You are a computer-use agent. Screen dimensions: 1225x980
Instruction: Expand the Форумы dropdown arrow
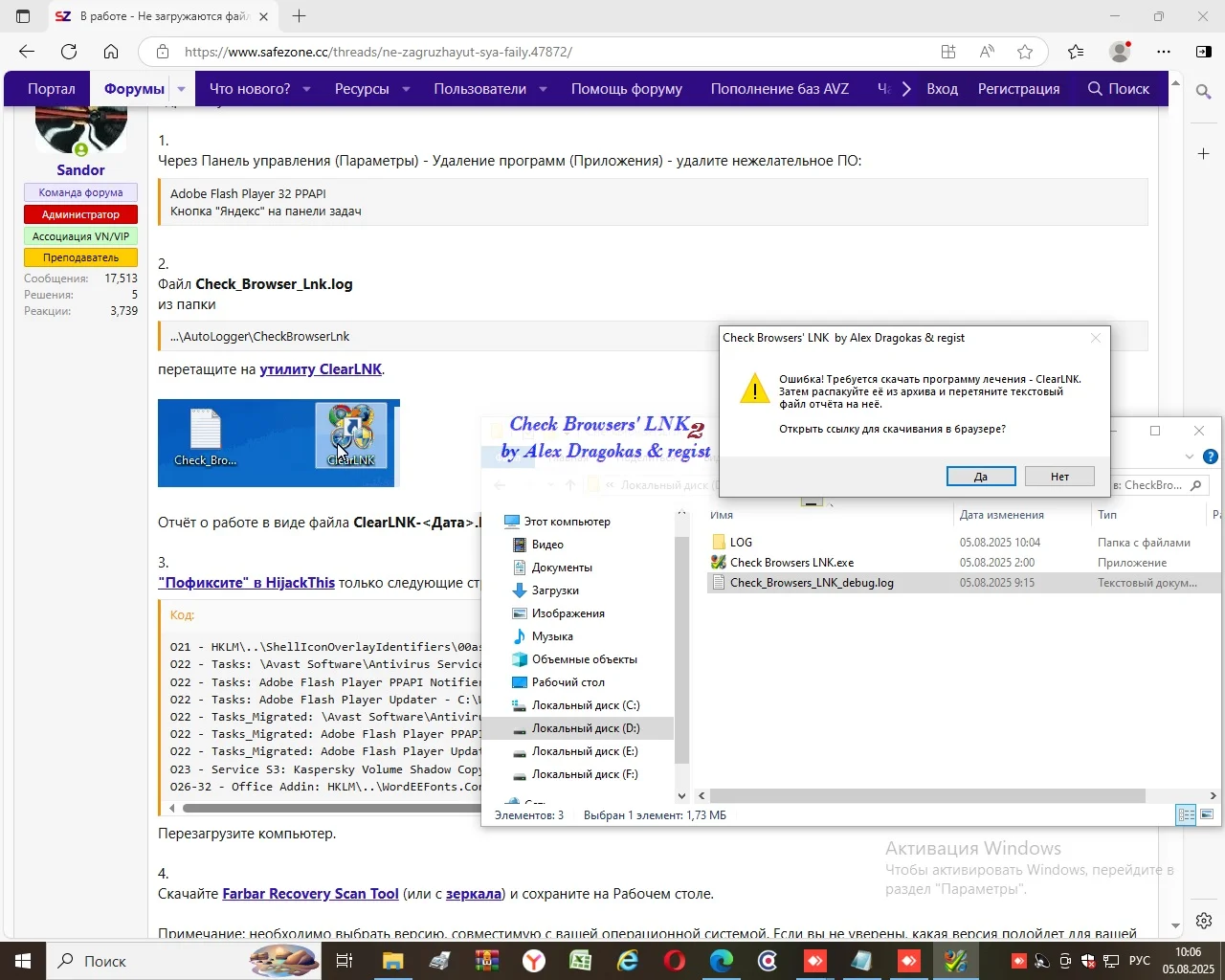pyautogui.click(x=181, y=89)
